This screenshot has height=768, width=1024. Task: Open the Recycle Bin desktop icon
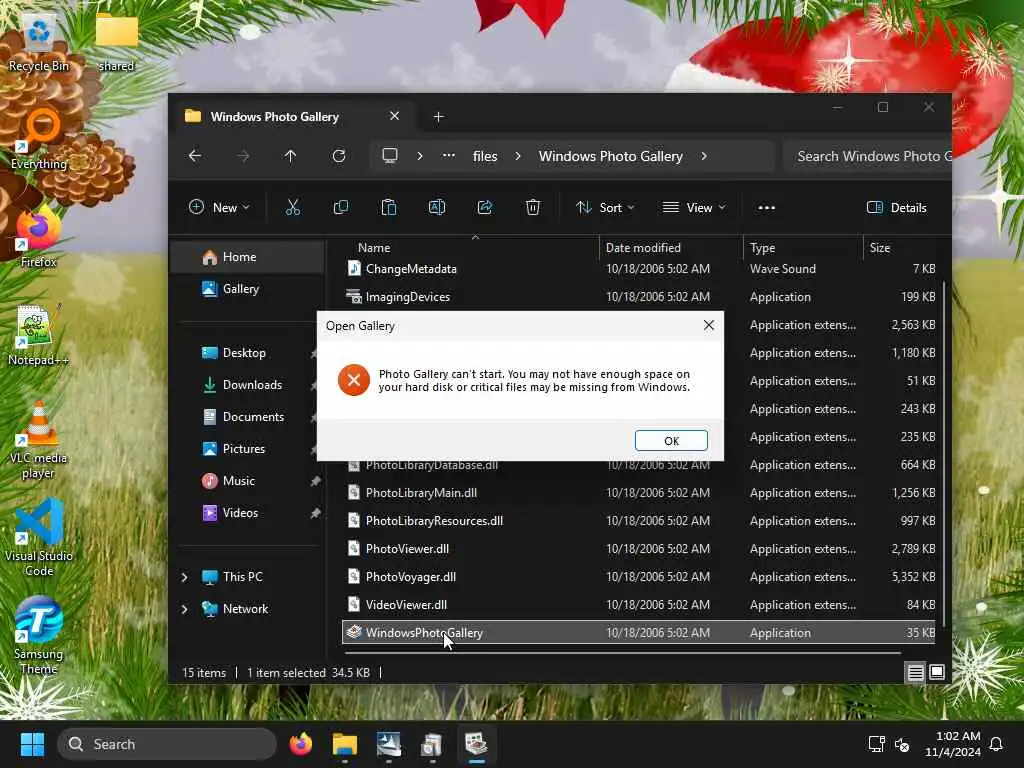point(39,42)
